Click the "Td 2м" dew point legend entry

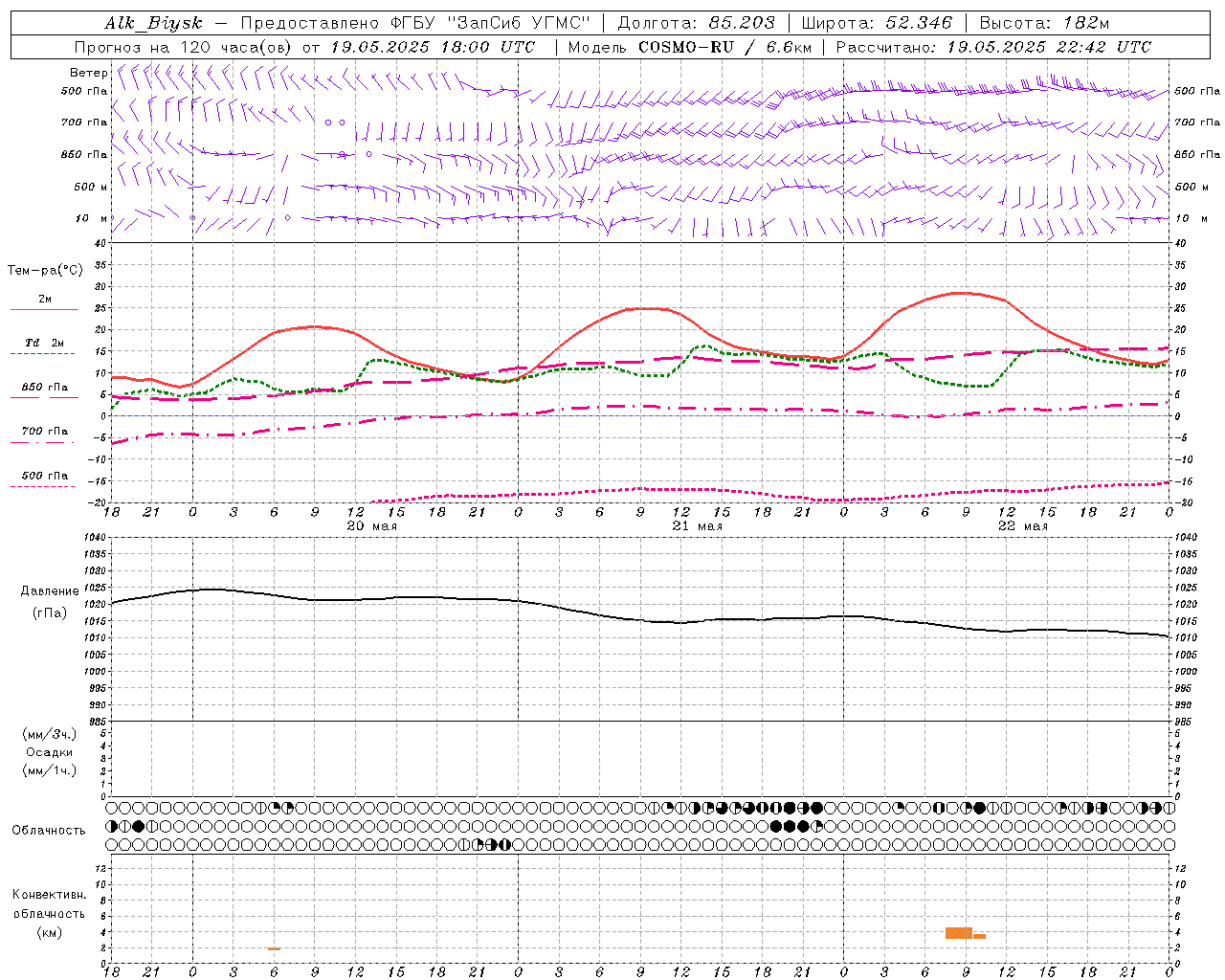pos(44,343)
